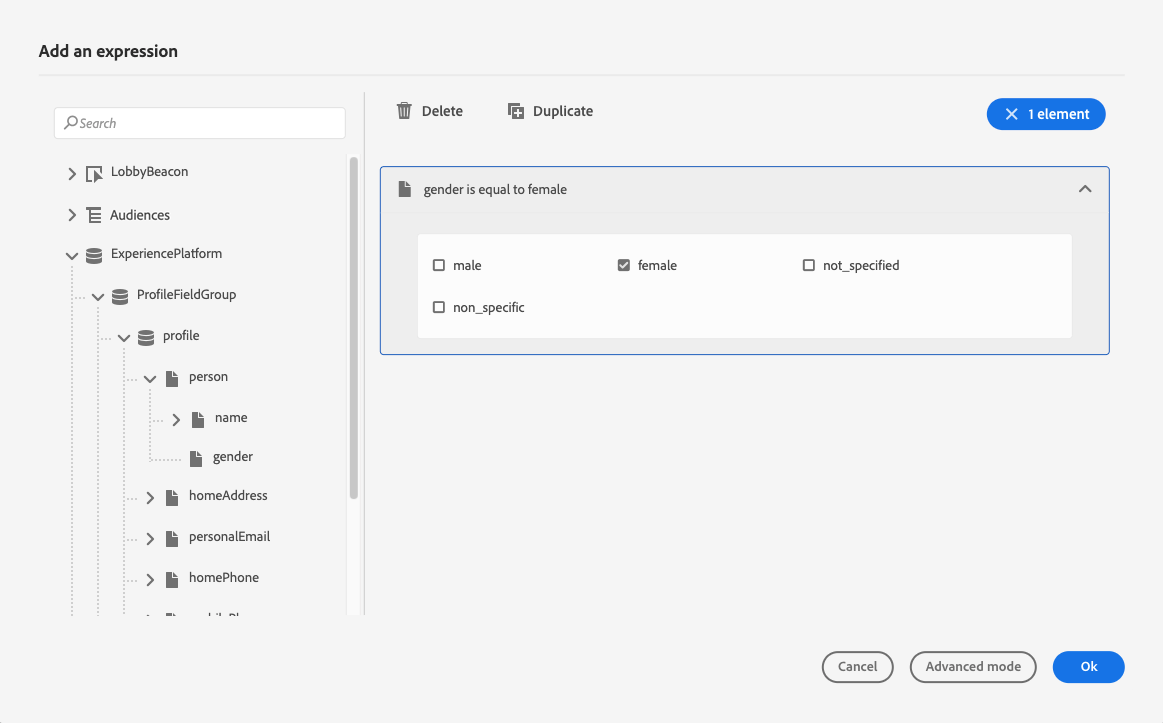The image size is (1163, 723).
Task: Click the Audiences list icon
Action: 94,215
